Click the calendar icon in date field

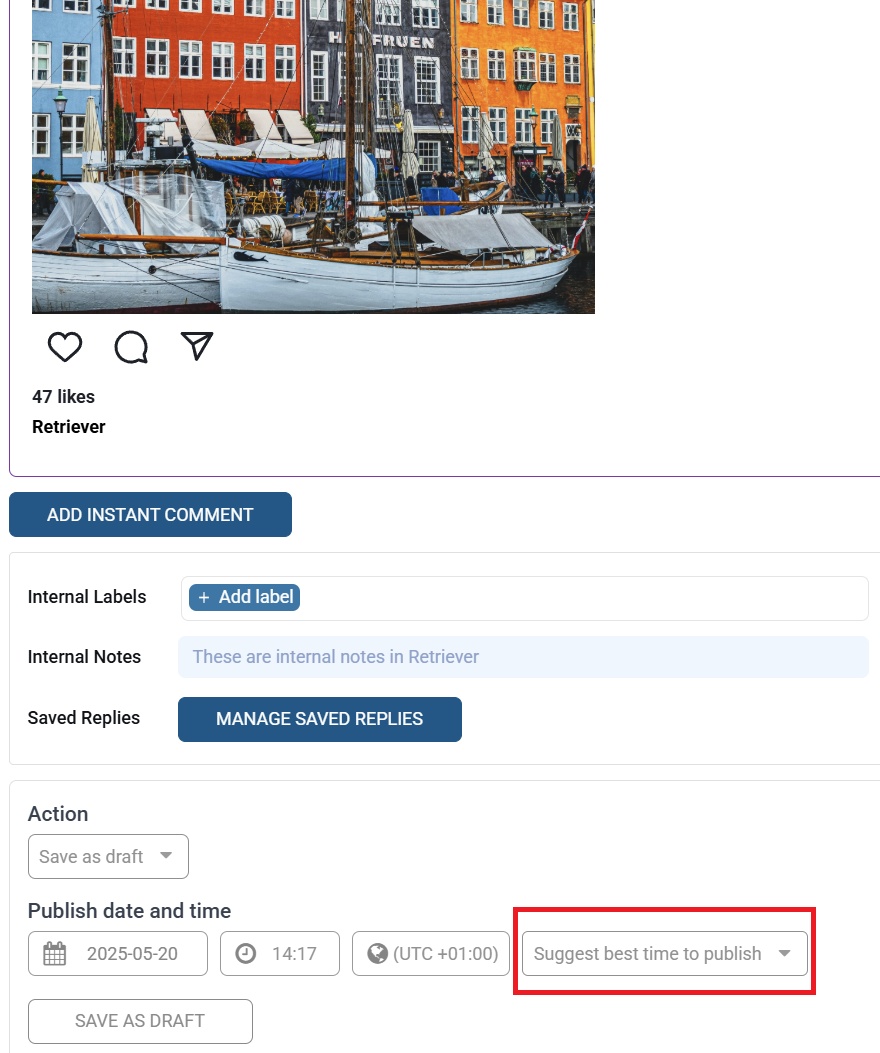coord(54,954)
